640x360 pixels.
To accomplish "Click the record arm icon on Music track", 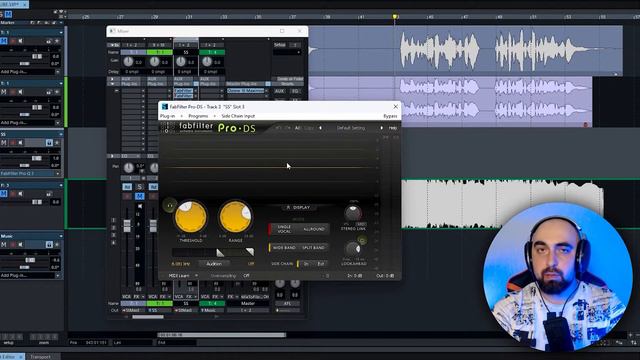I will click(13, 244).
